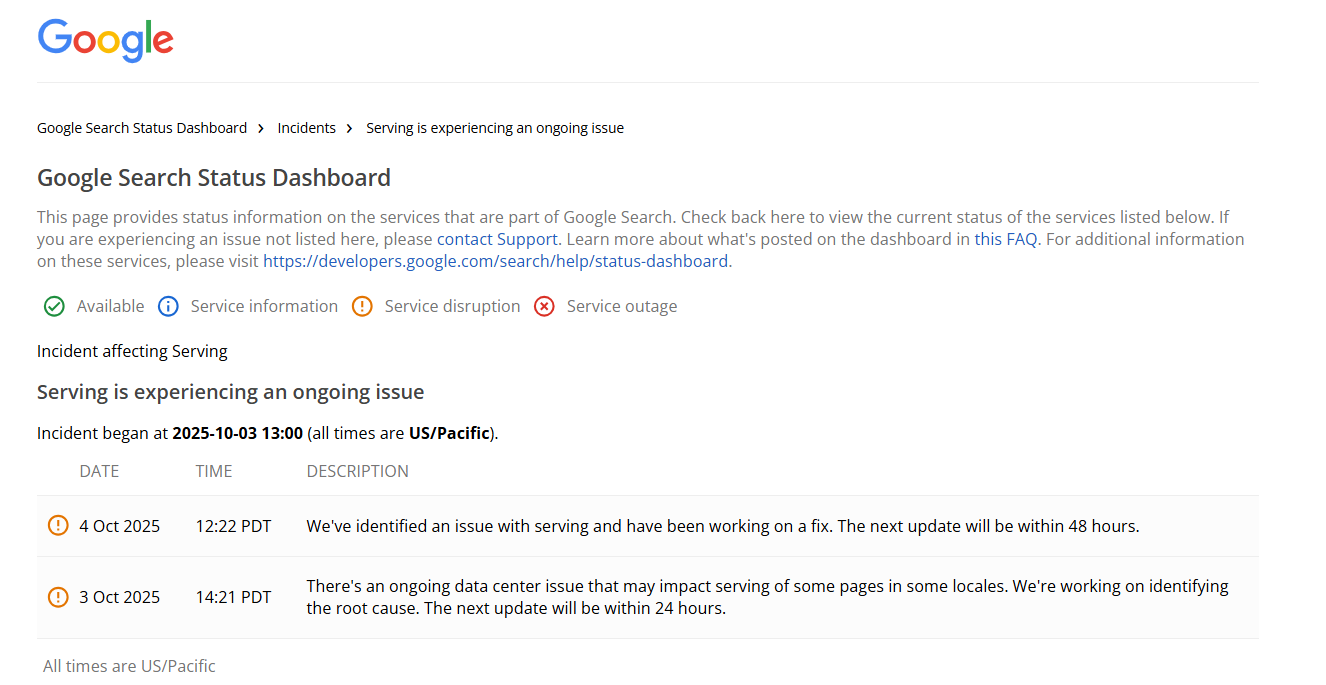Click the orange Service disruption legend icon
1326x685 pixels.
pyautogui.click(x=362, y=306)
